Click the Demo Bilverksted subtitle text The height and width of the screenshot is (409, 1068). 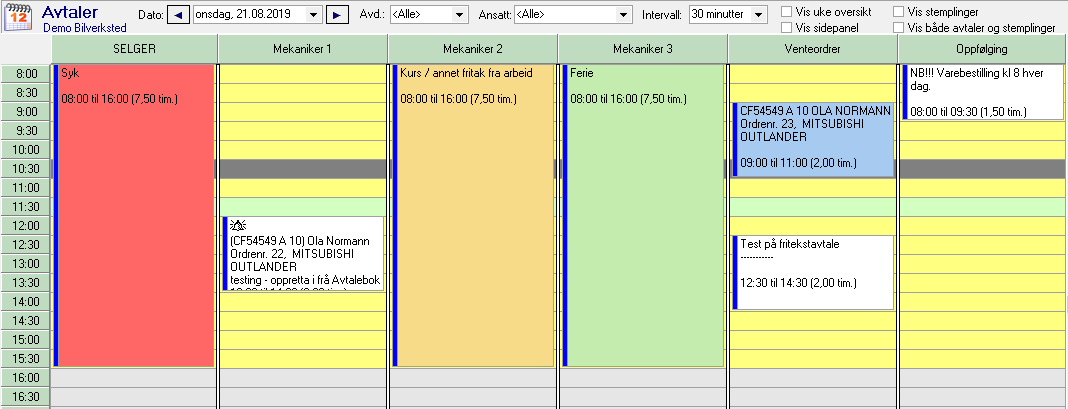[x=84, y=29]
